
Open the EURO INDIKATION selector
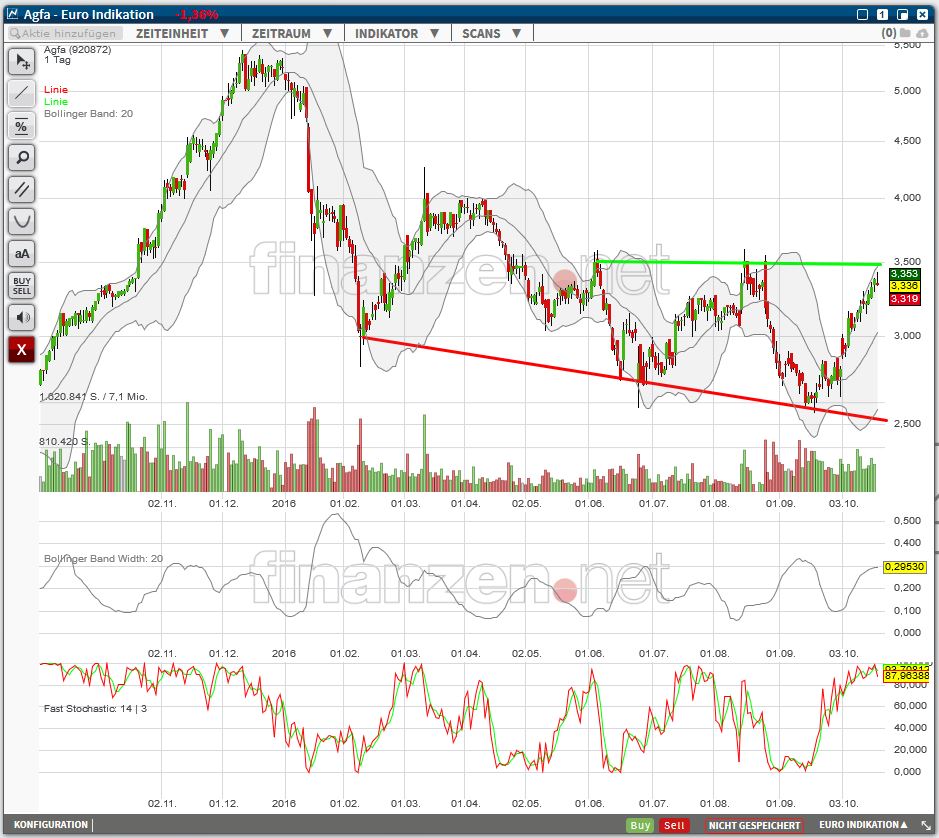tap(864, 825)
